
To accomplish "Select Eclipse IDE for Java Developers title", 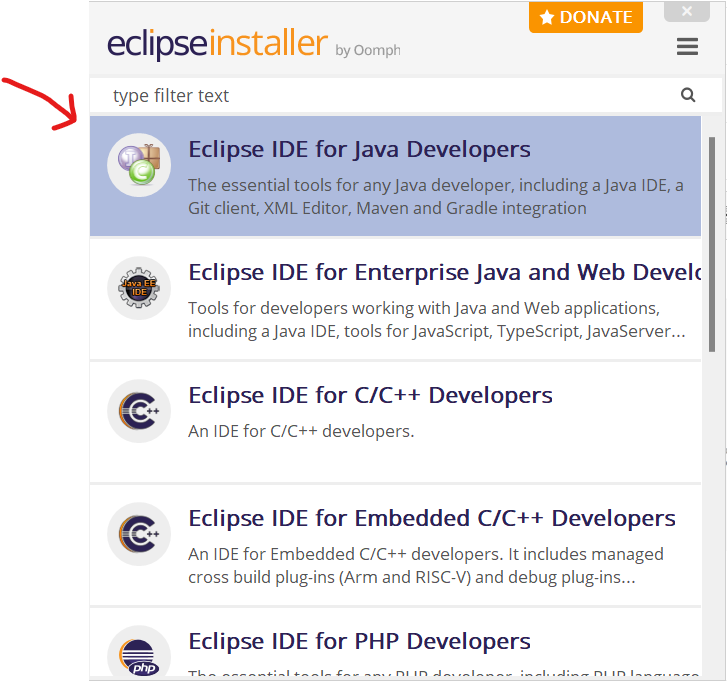I will click(359, 149).
